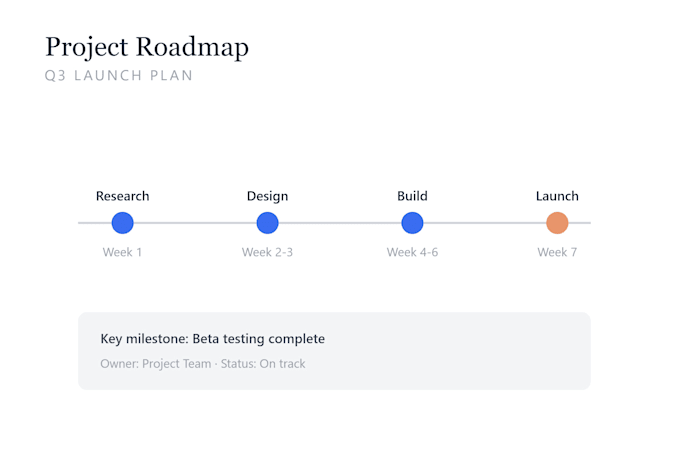
Task: Click the blue Build milestone dot
Action: (x=412, y=223)
